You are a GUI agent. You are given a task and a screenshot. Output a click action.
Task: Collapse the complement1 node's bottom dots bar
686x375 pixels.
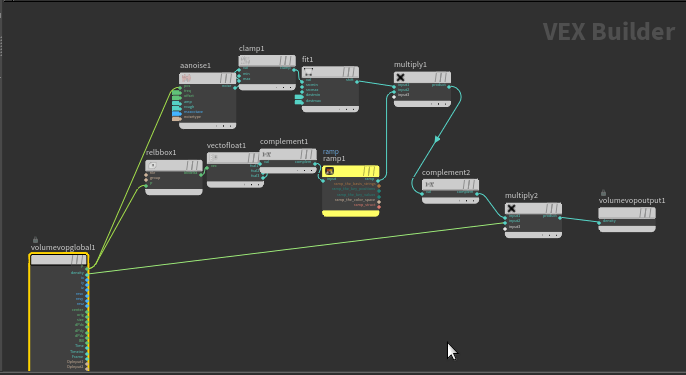pos(288,170)
